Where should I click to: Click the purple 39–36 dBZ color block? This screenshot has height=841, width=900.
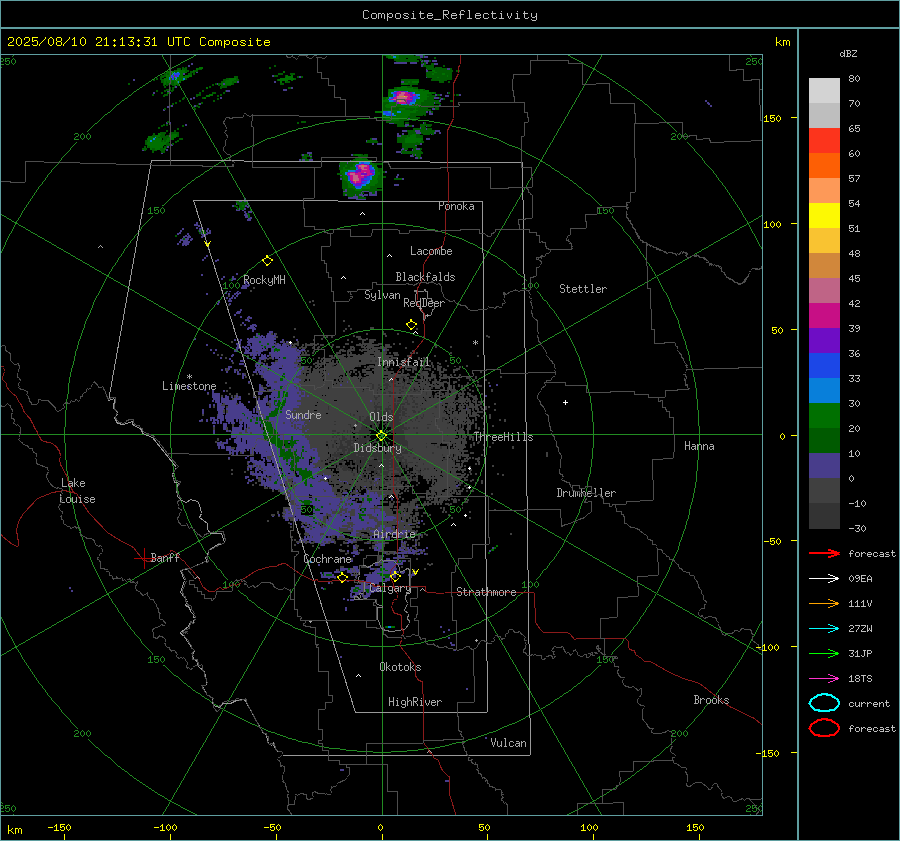[824, 340]
